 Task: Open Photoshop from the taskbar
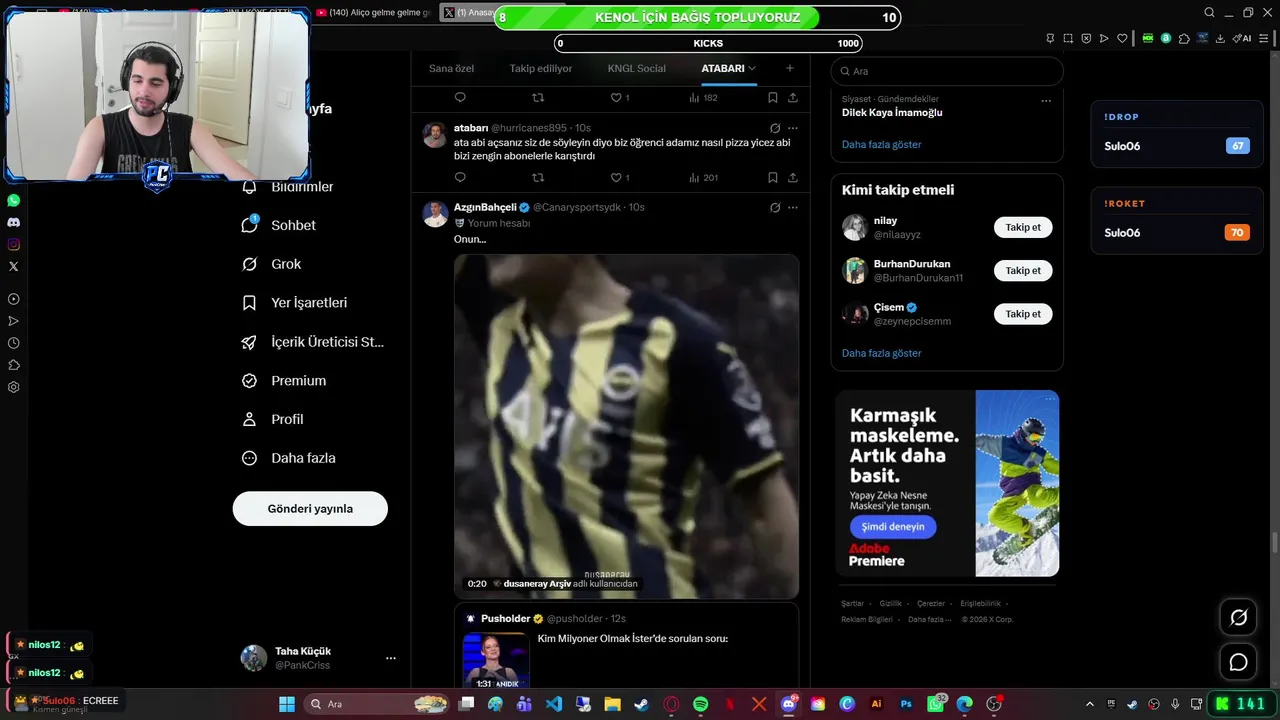pos(906,704)
